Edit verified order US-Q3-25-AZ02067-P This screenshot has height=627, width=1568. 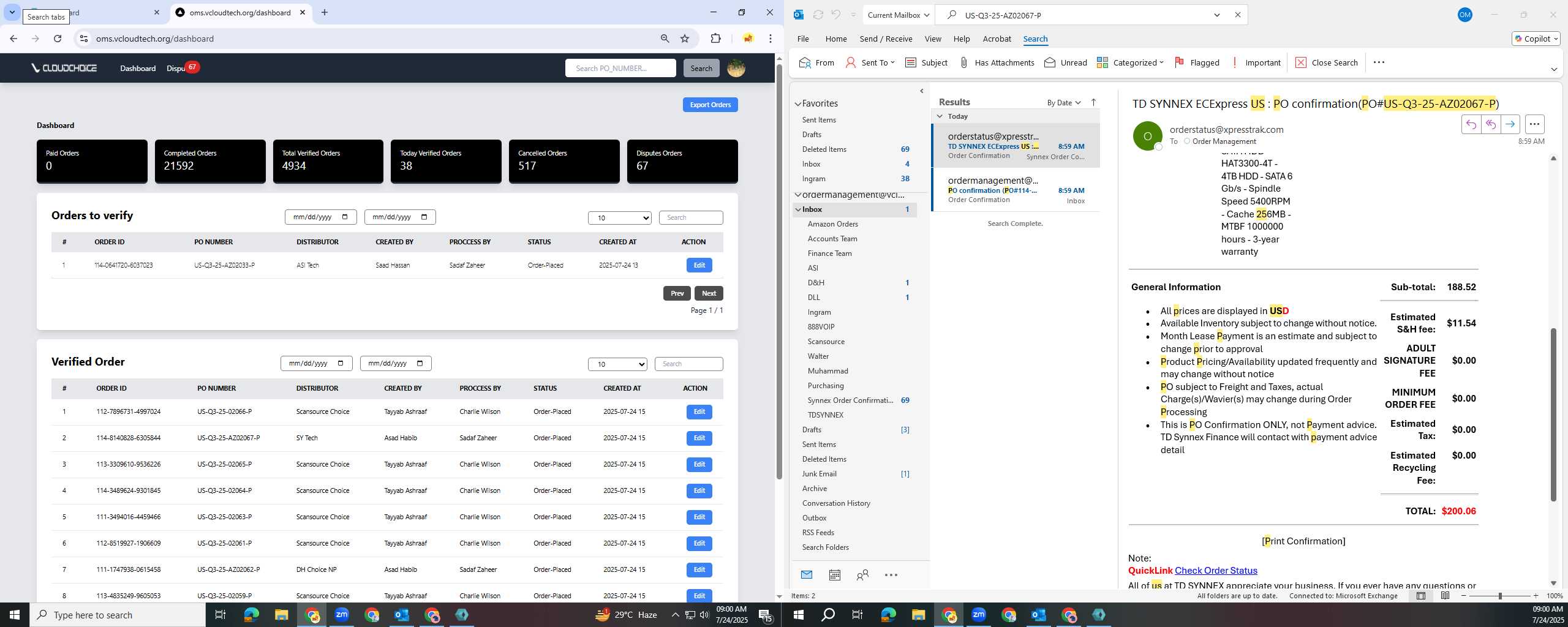tap(699, 438)
